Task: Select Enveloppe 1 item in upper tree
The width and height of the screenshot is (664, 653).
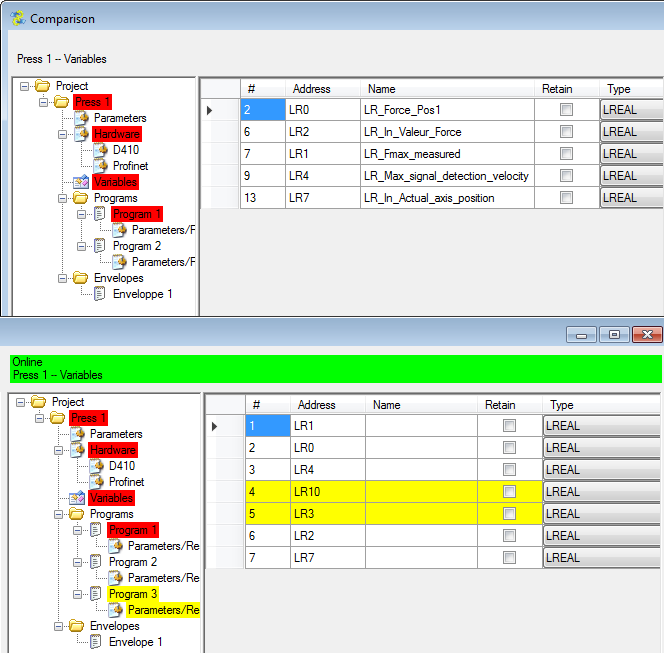Action: point(142,294)
